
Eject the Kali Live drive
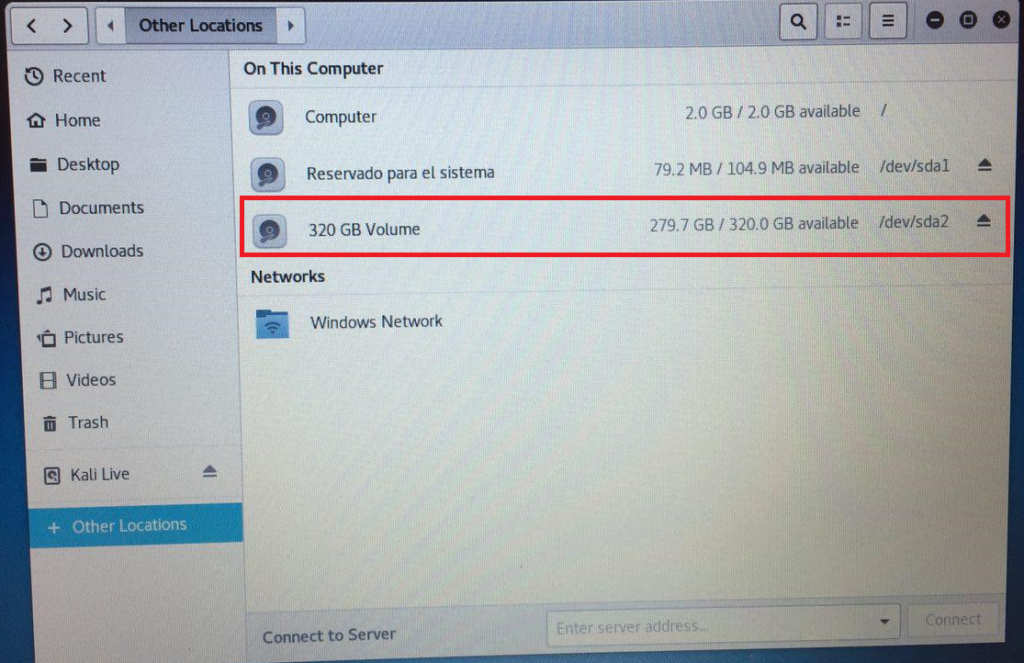click(210, 471)
